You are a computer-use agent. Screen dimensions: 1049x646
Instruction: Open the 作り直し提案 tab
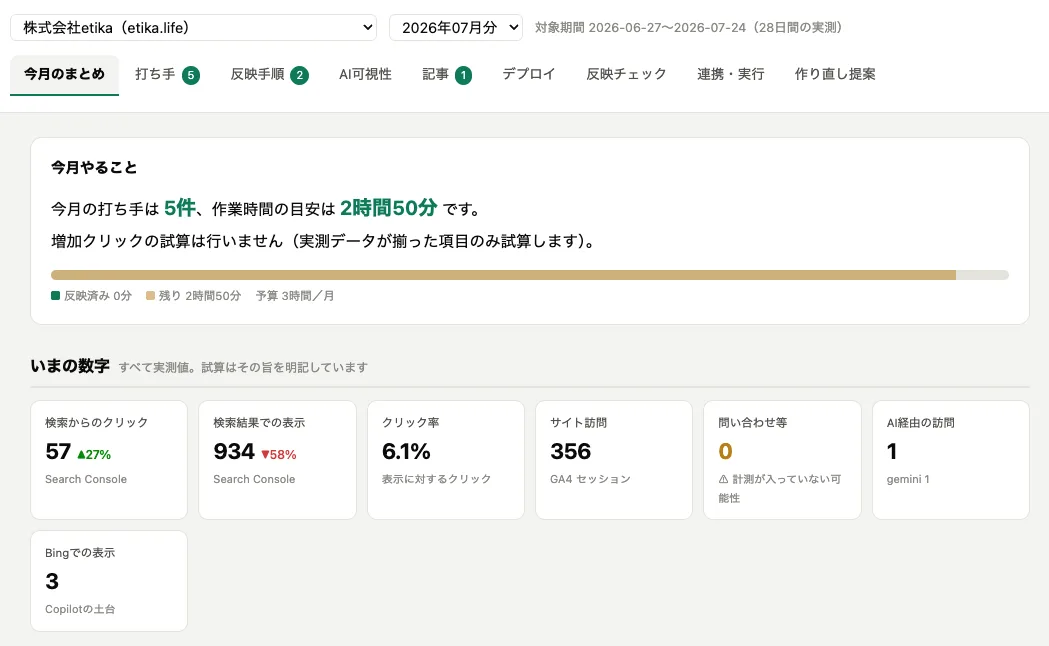835,74
